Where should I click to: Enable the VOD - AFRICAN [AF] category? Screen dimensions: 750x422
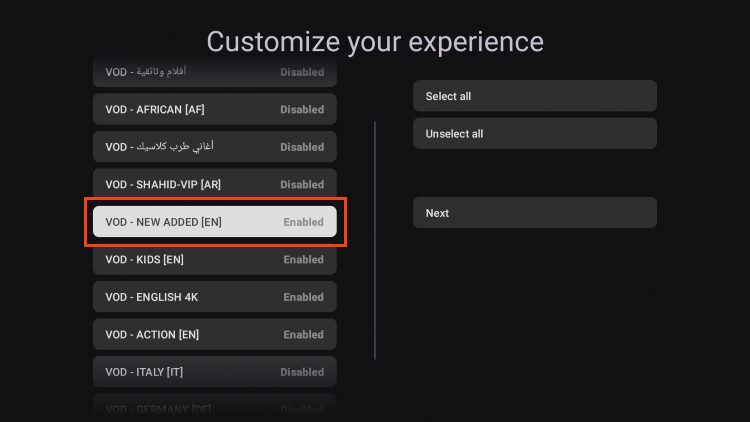click(x=214, y=109)
